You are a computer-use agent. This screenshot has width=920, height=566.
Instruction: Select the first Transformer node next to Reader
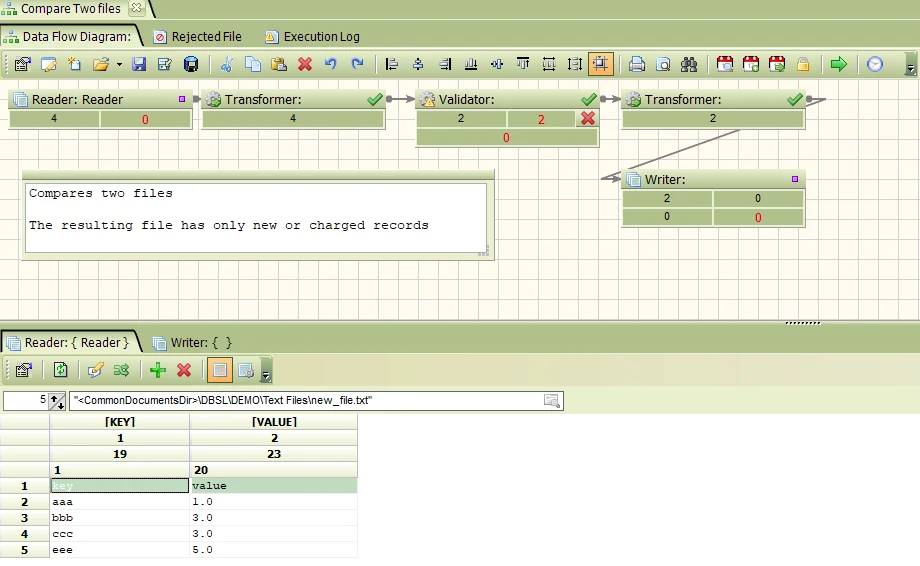click(293, 99)
